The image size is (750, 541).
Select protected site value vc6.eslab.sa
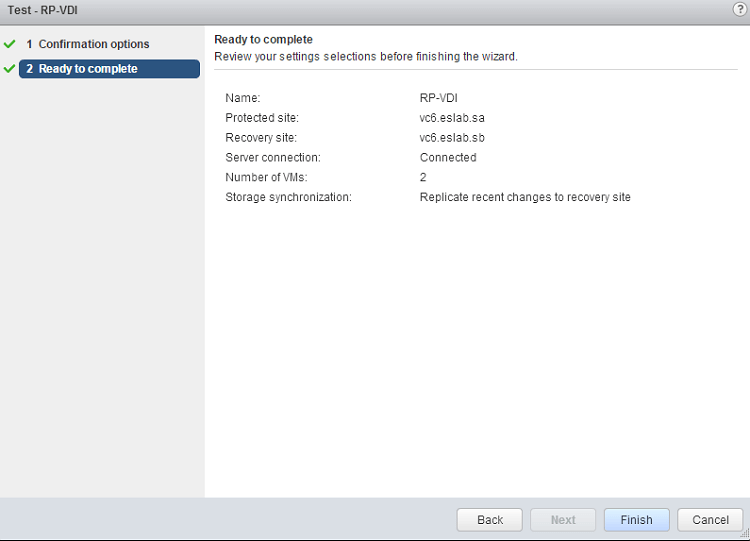coord(452,118)
